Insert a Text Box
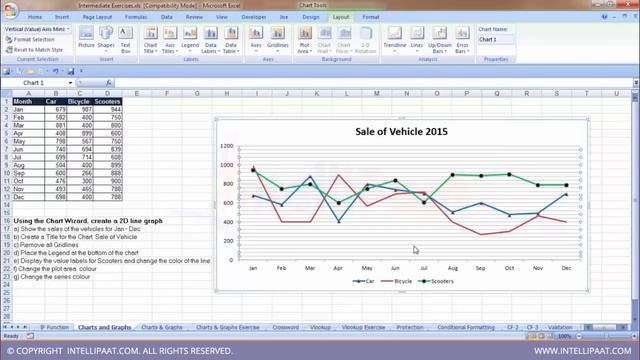 pyautogui.click(x=126, y=40)
